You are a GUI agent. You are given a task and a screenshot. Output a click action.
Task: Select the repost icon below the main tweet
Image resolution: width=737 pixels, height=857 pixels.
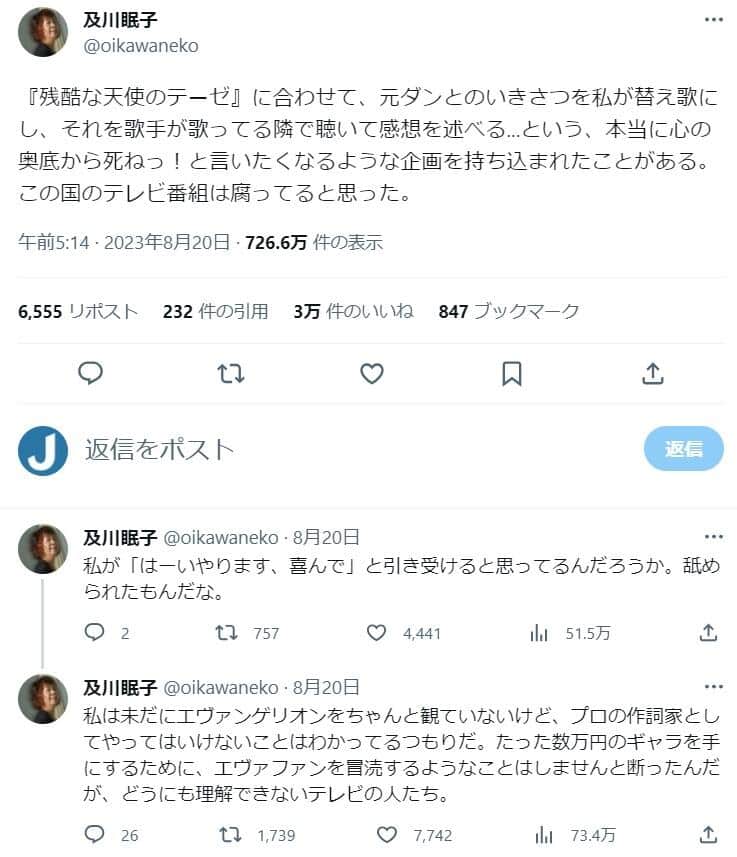(x=230, y=373)
